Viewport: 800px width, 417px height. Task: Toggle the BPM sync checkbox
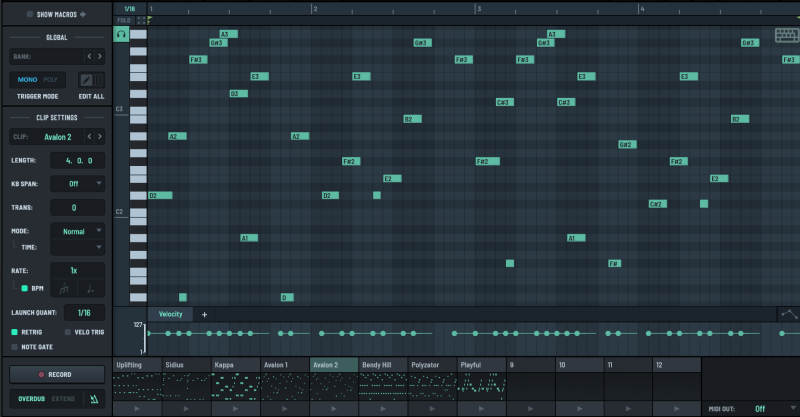25,288
